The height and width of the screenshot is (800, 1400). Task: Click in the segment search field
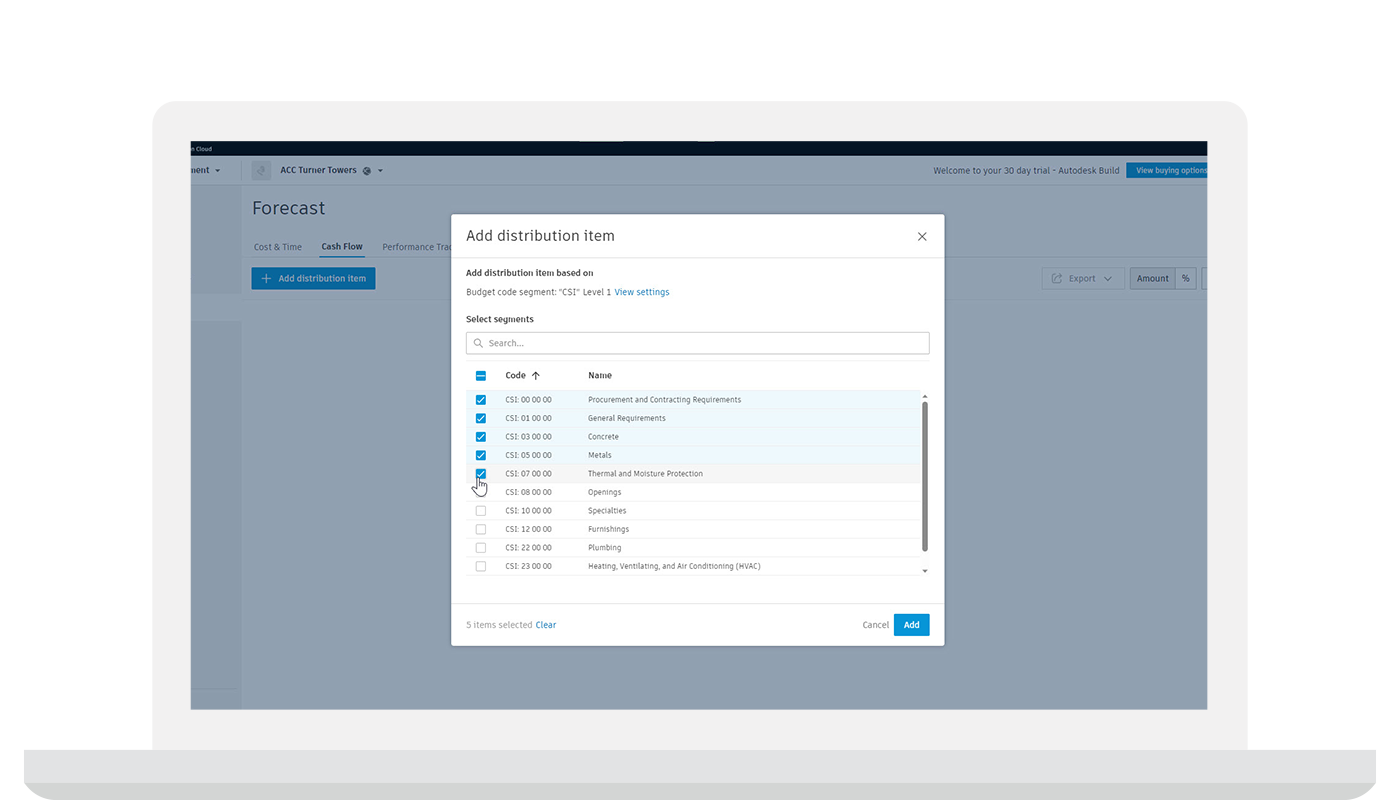(697, 343)
